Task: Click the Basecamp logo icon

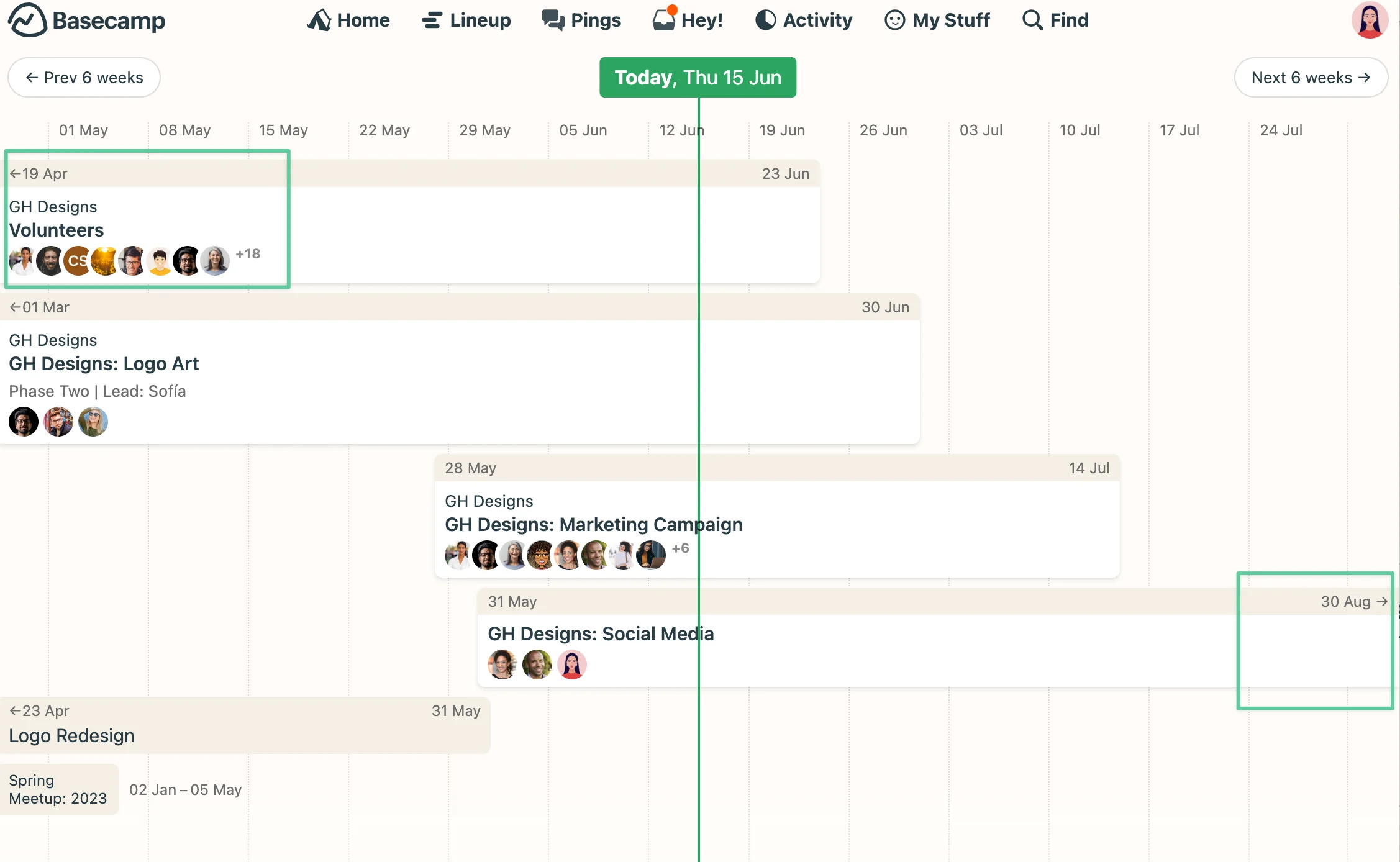Action: (x=27, y=20)
